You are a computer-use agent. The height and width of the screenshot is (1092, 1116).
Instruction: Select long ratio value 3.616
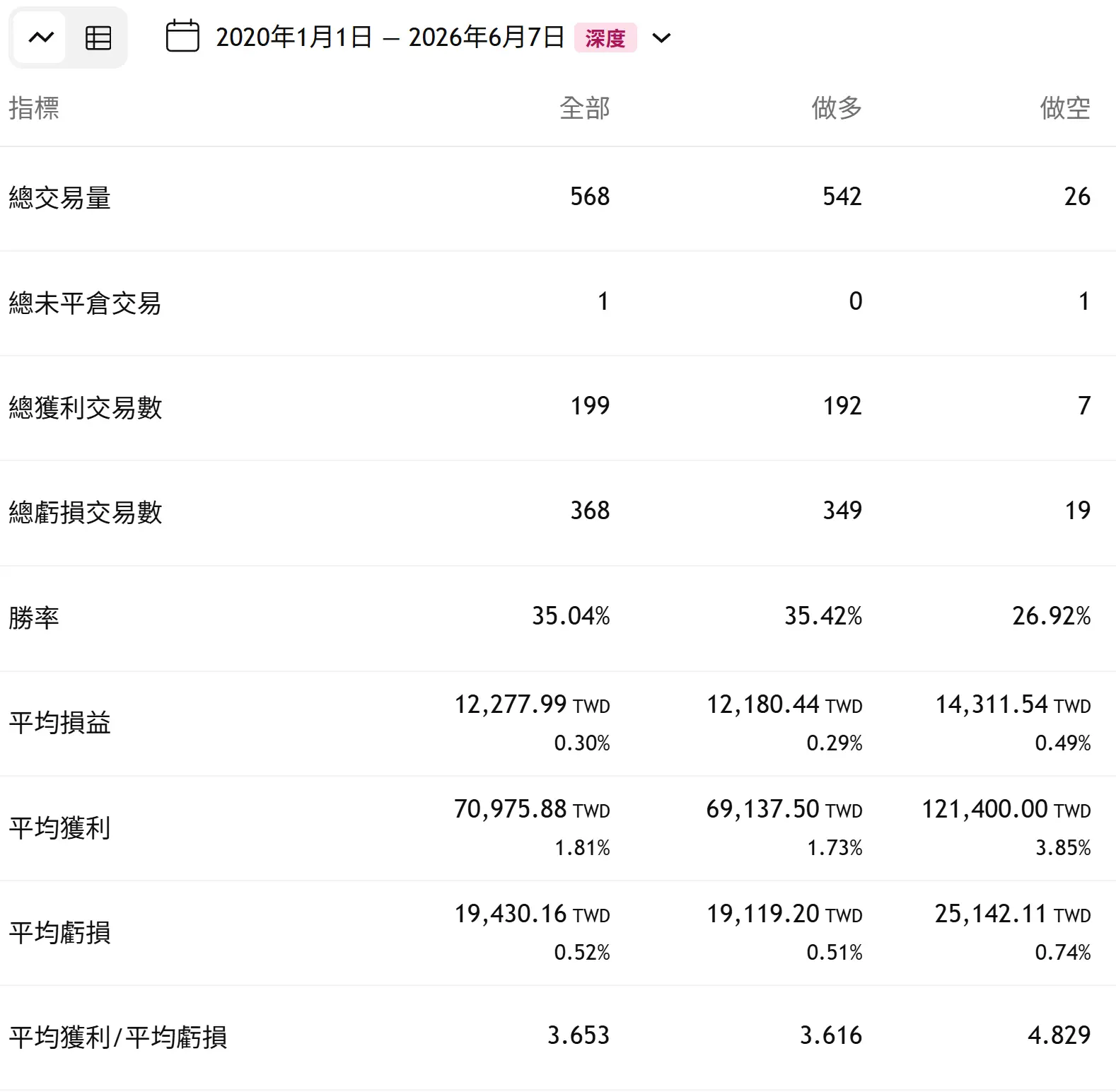[831, 1035]
